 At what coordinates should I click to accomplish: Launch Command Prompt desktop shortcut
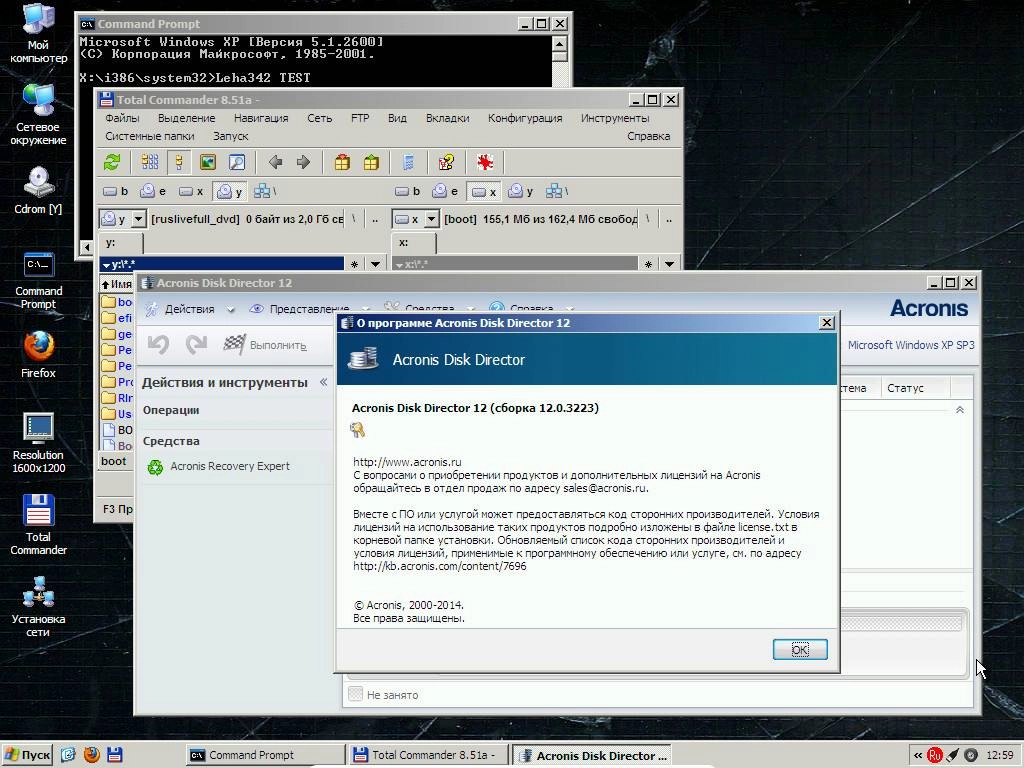tap(39, 280)
